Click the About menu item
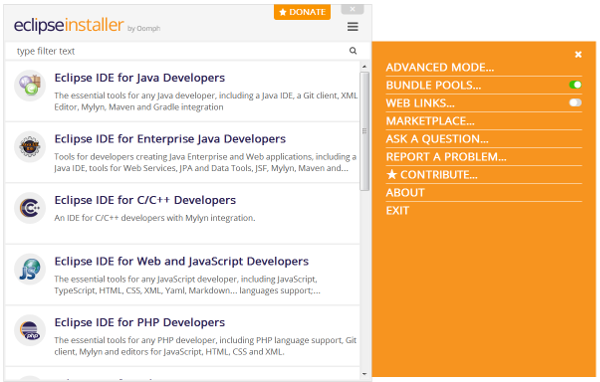The width and height of the screenshot is (600, 382). pos(405,193)
